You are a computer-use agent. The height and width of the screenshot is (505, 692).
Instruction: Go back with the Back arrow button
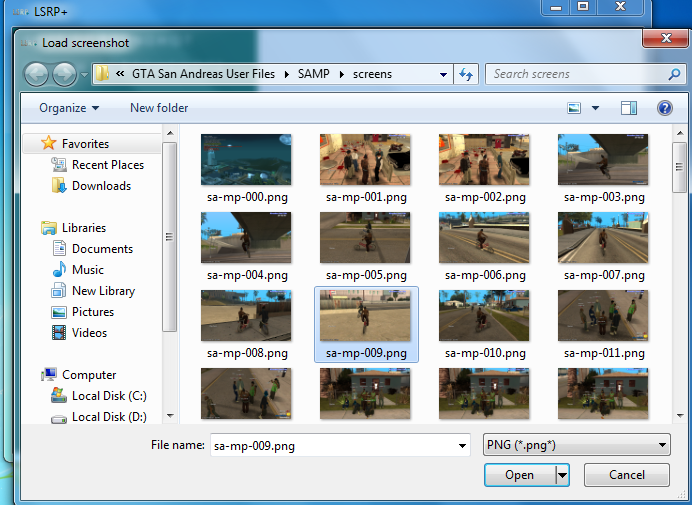[36, 74]
